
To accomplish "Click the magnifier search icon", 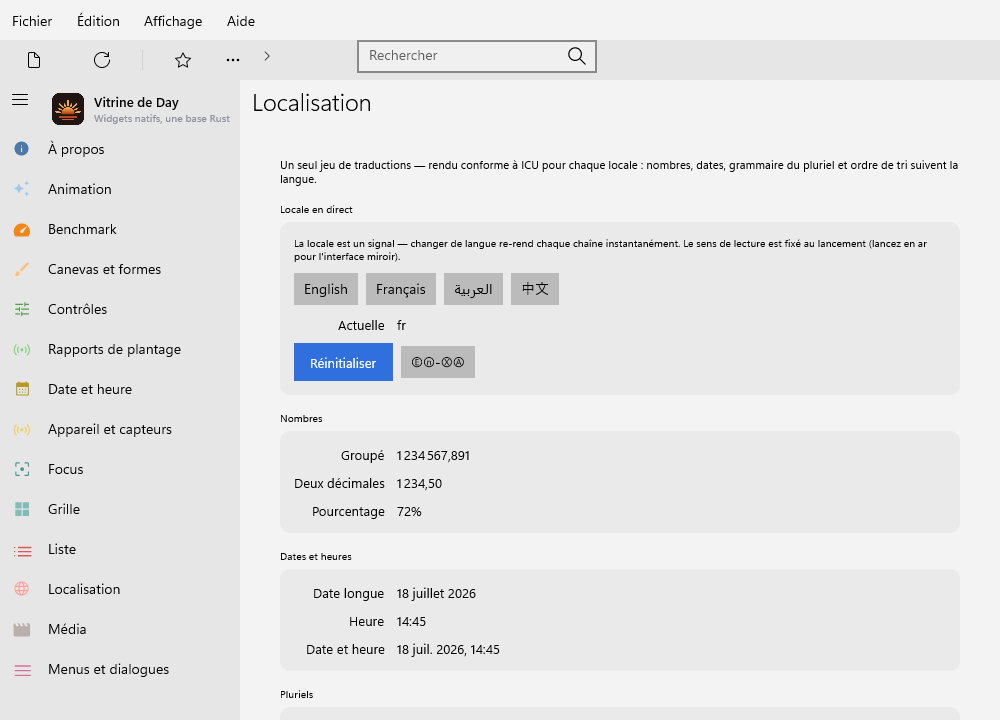I will pyautogui.click(x=577, y=56).
